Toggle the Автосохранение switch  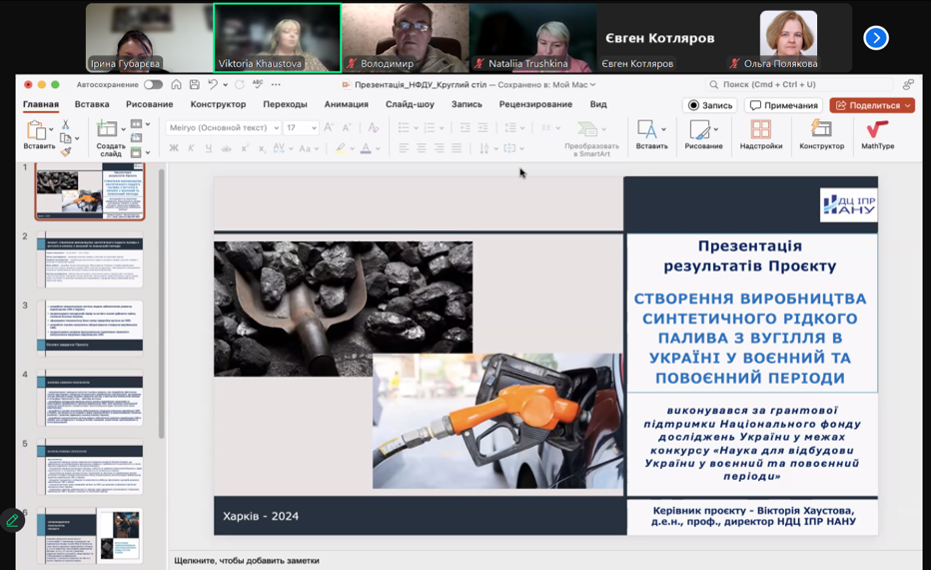tap(153, 85)
